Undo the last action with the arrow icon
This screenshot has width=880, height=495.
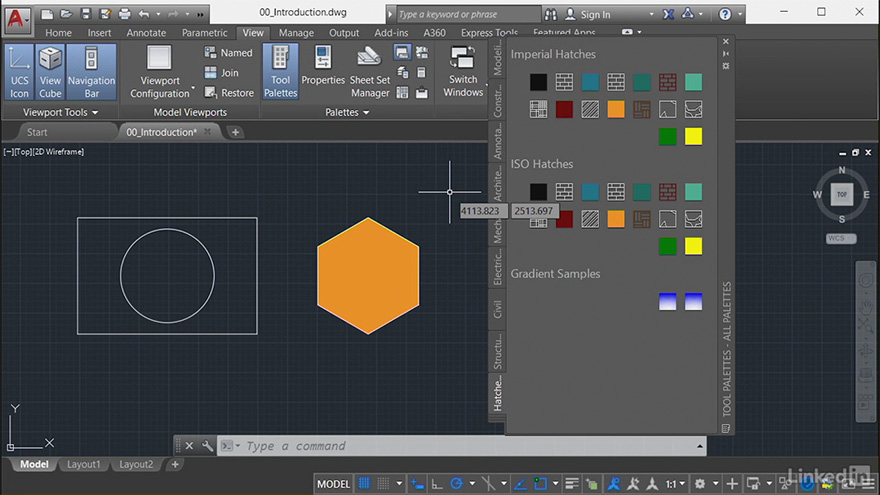coord(144,14)
